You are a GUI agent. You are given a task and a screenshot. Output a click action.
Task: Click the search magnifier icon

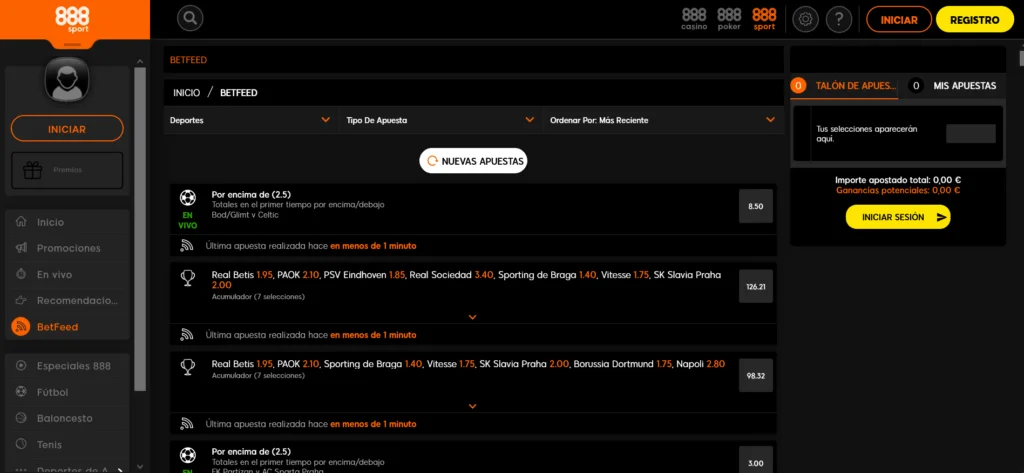click(190, 18)
